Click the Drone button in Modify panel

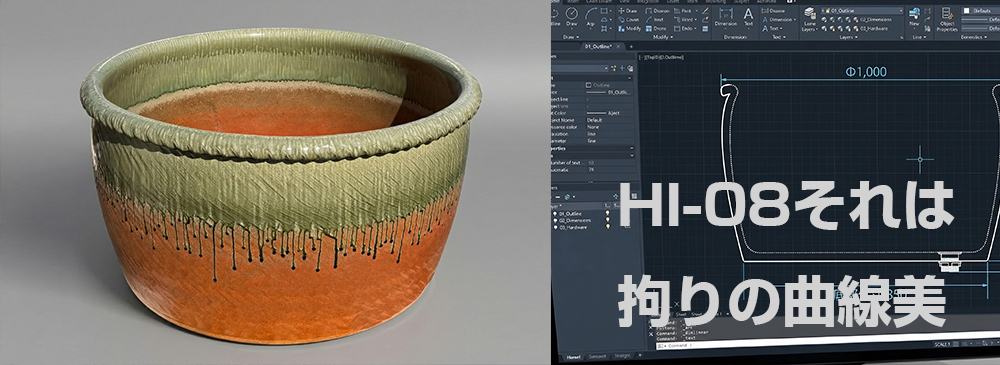coord(656,29)
